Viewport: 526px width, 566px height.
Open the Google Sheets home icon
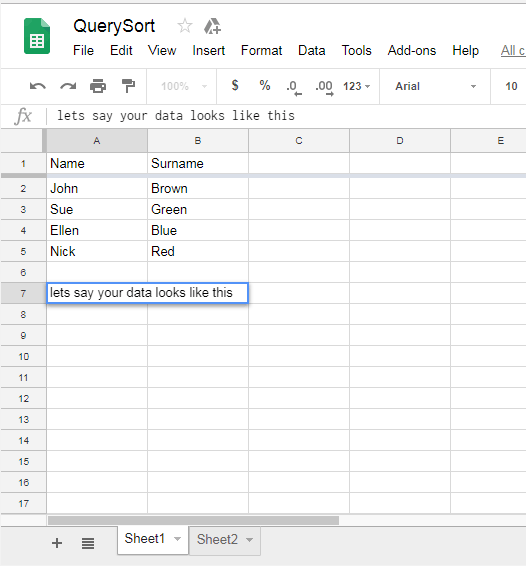click(37, 36)
